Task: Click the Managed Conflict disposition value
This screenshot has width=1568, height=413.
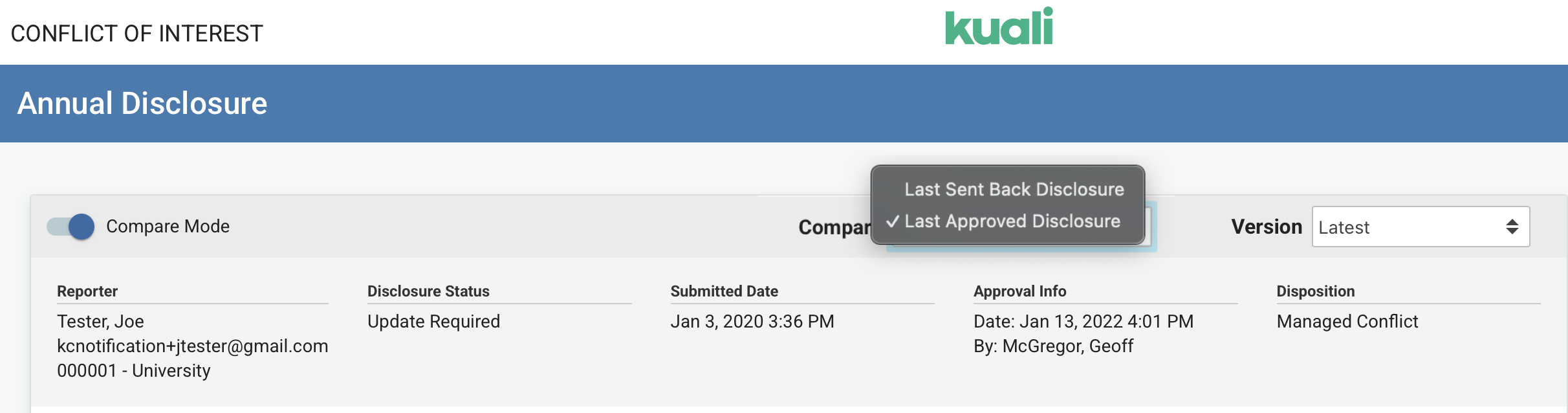Action: pos(1347,322)
